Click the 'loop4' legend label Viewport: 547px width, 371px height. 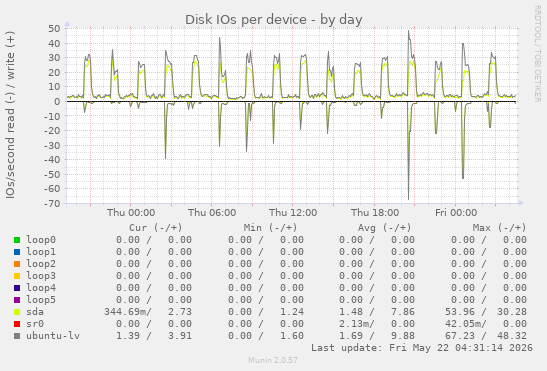[41, 288]
